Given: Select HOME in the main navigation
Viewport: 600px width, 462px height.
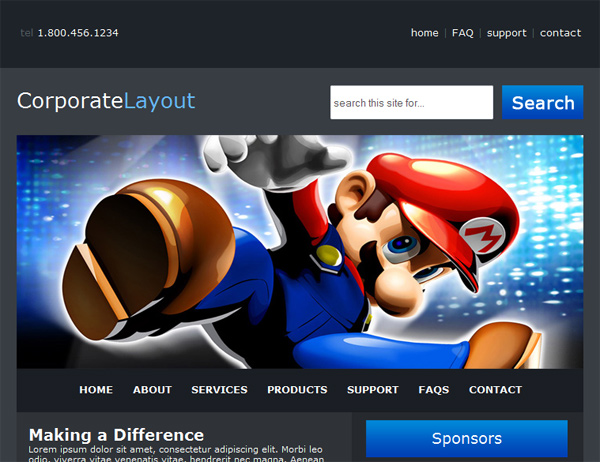Looking at the screenshot, I should tap(96, 390).
